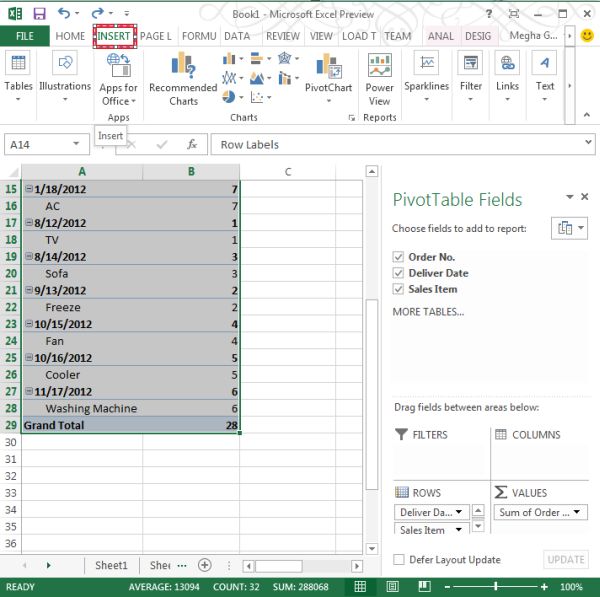Insert a radar or stock chart
Viewport: 600px width, 597px height.
point(285,59)
